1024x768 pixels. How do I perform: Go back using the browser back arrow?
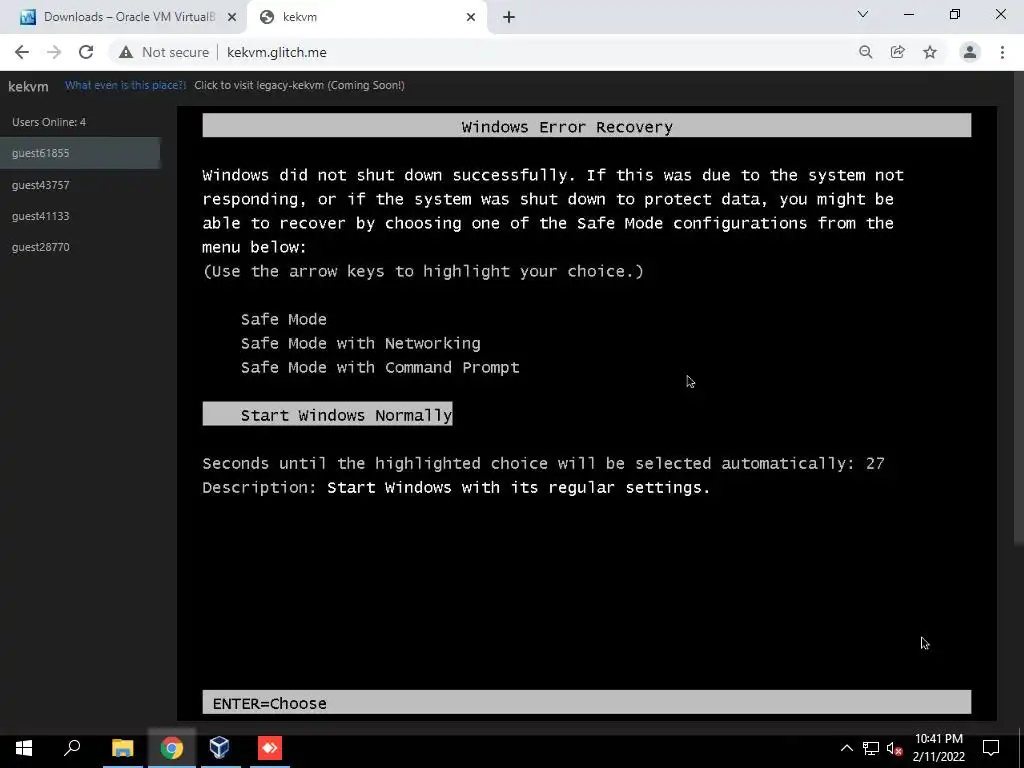[22, 52]
